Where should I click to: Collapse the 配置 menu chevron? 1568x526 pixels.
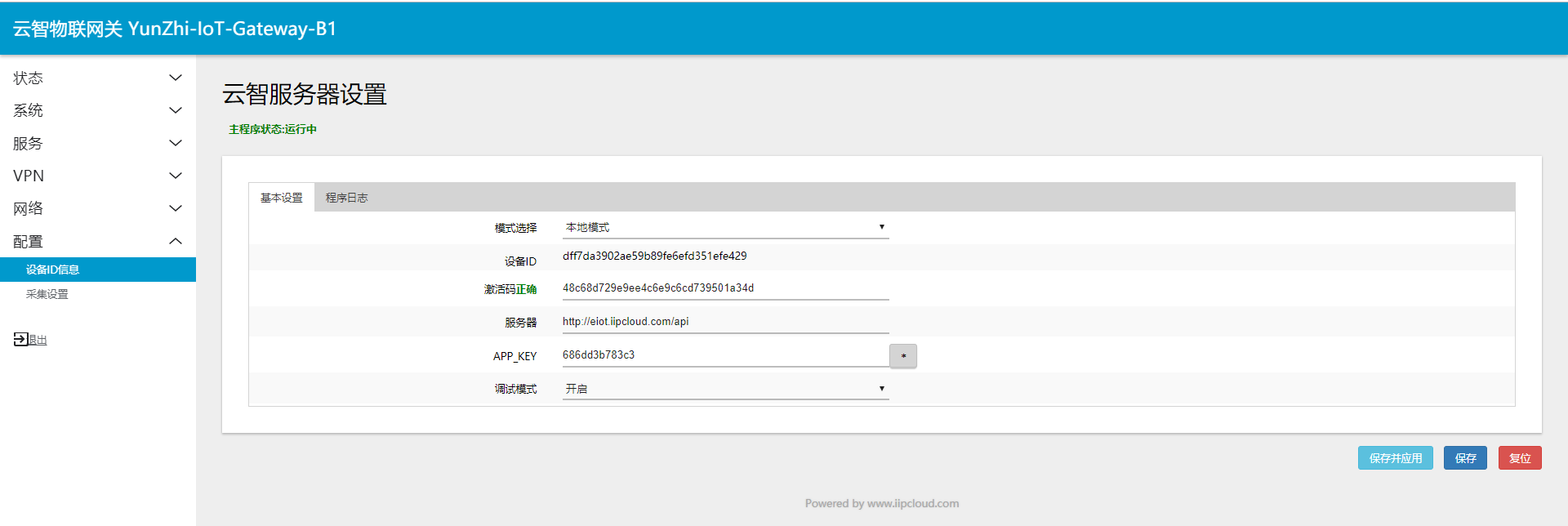point(175,241)
